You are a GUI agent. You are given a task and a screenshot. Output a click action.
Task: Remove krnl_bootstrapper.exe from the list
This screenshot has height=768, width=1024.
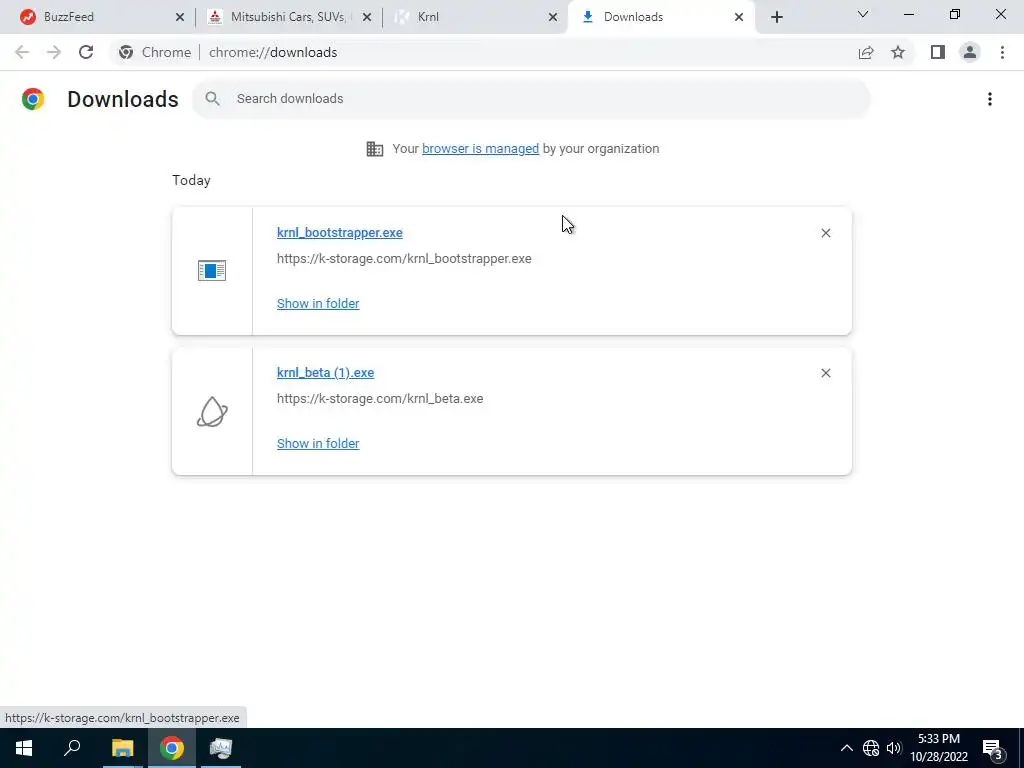point(825,233)
